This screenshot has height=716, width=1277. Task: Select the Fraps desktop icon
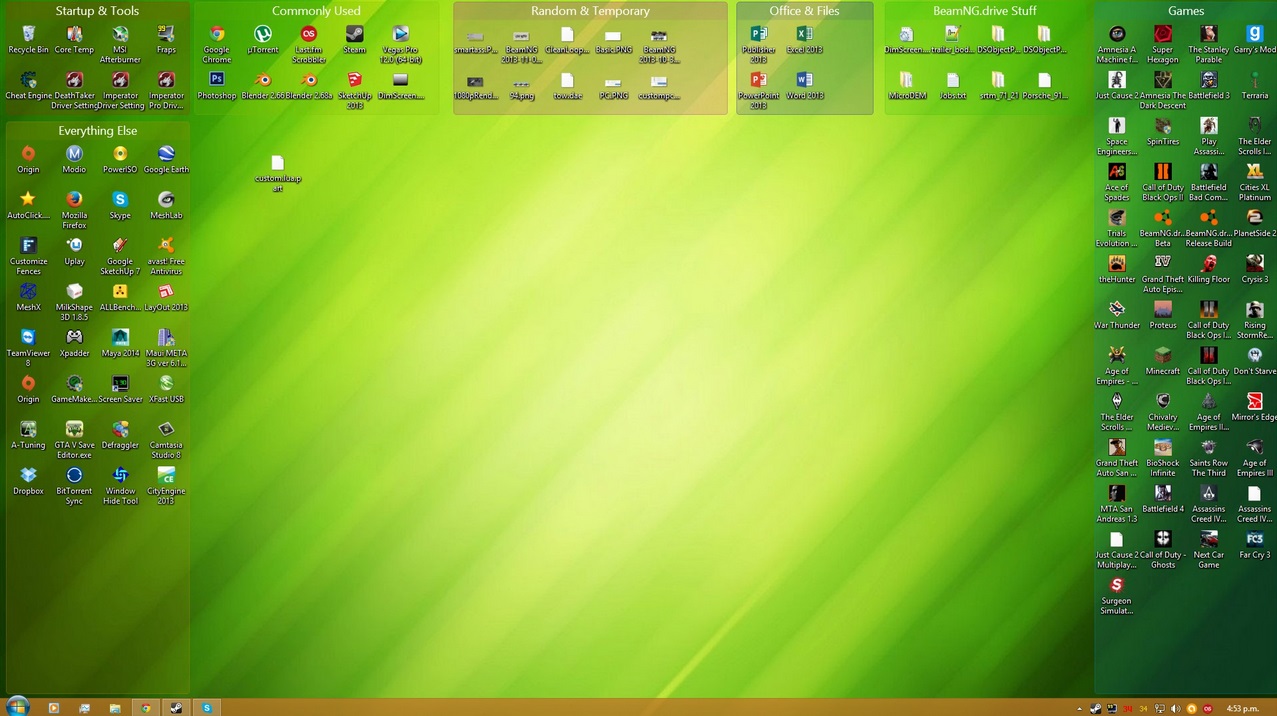pos(166,40)
